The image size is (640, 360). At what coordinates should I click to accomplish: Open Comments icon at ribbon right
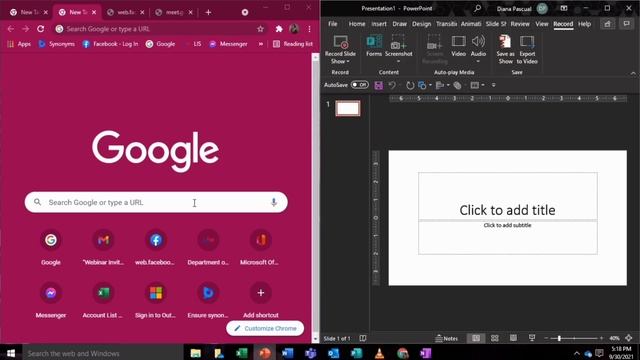[x=626, y=24]
